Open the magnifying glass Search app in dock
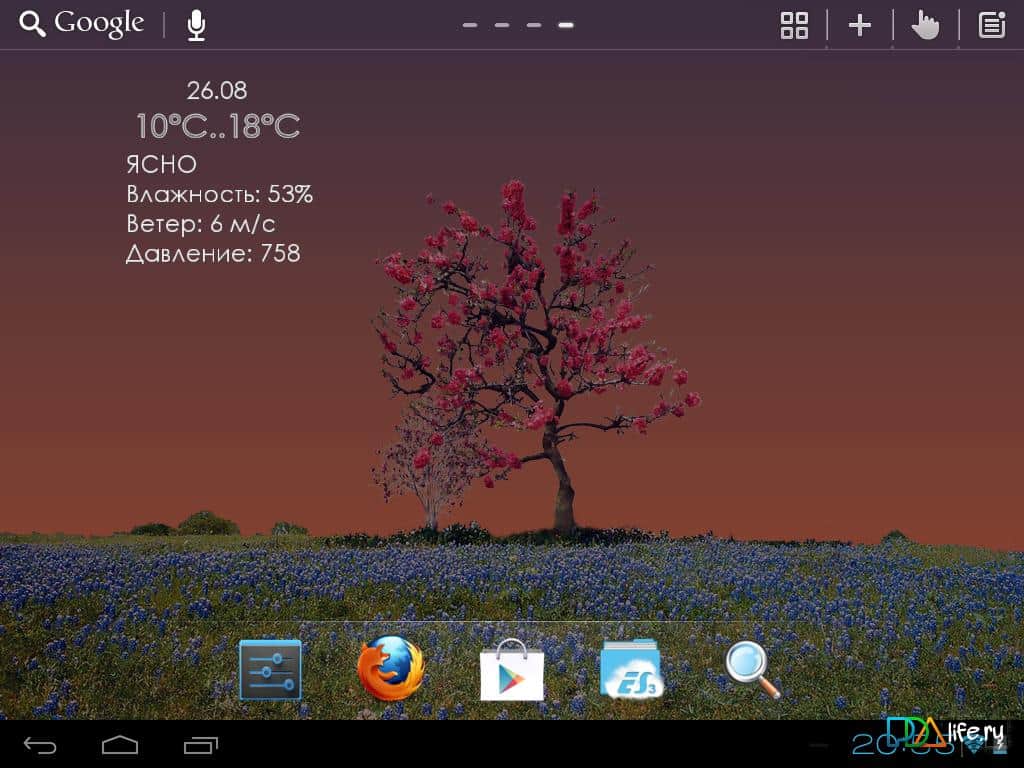 click(752, 669)
